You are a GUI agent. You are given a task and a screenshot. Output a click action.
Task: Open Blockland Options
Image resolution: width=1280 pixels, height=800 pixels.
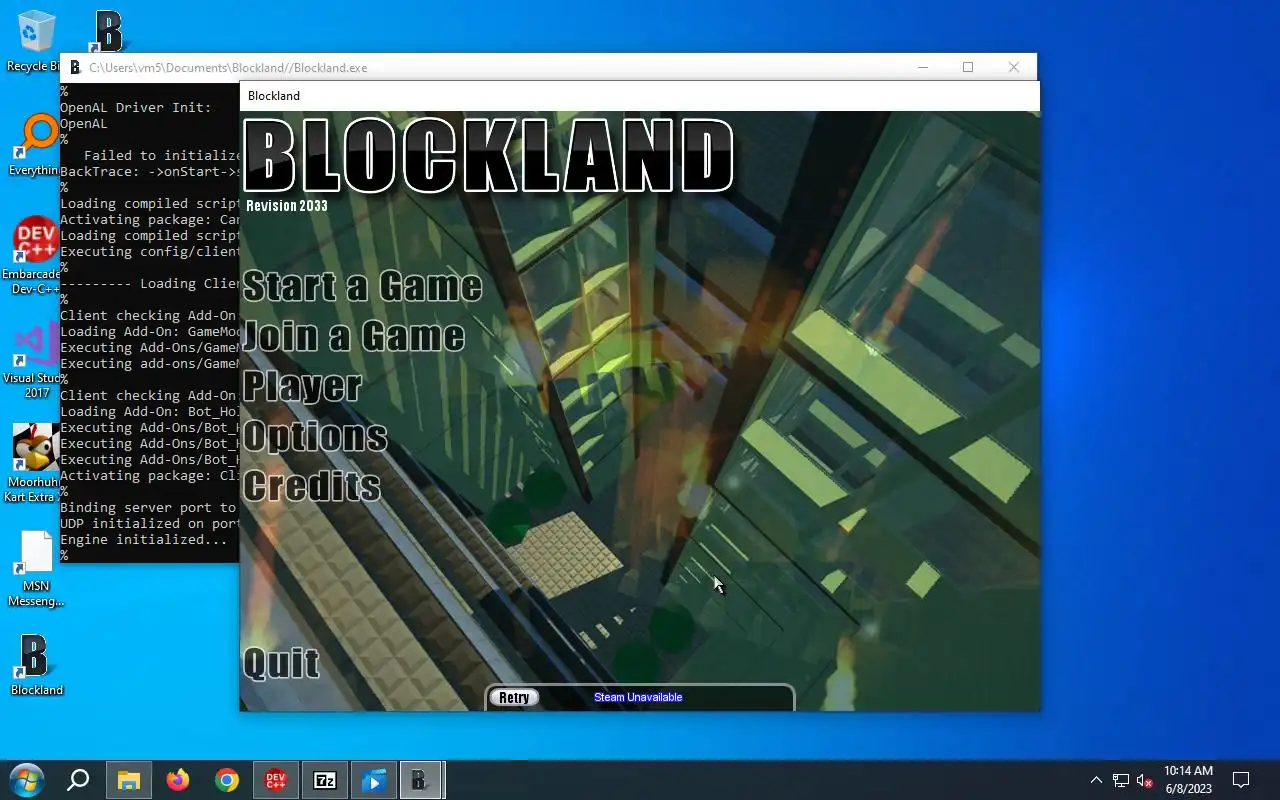click(315, 436)
